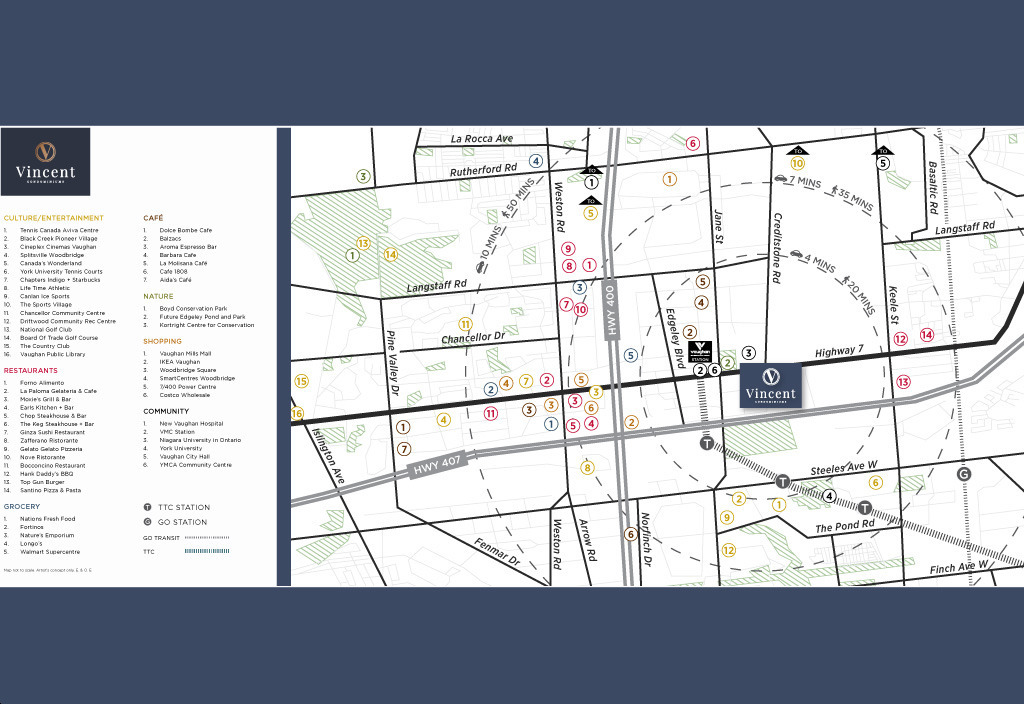
Task: Click the Restaurants legend heading
Action: pyautogui.click(x=30, y=370)
